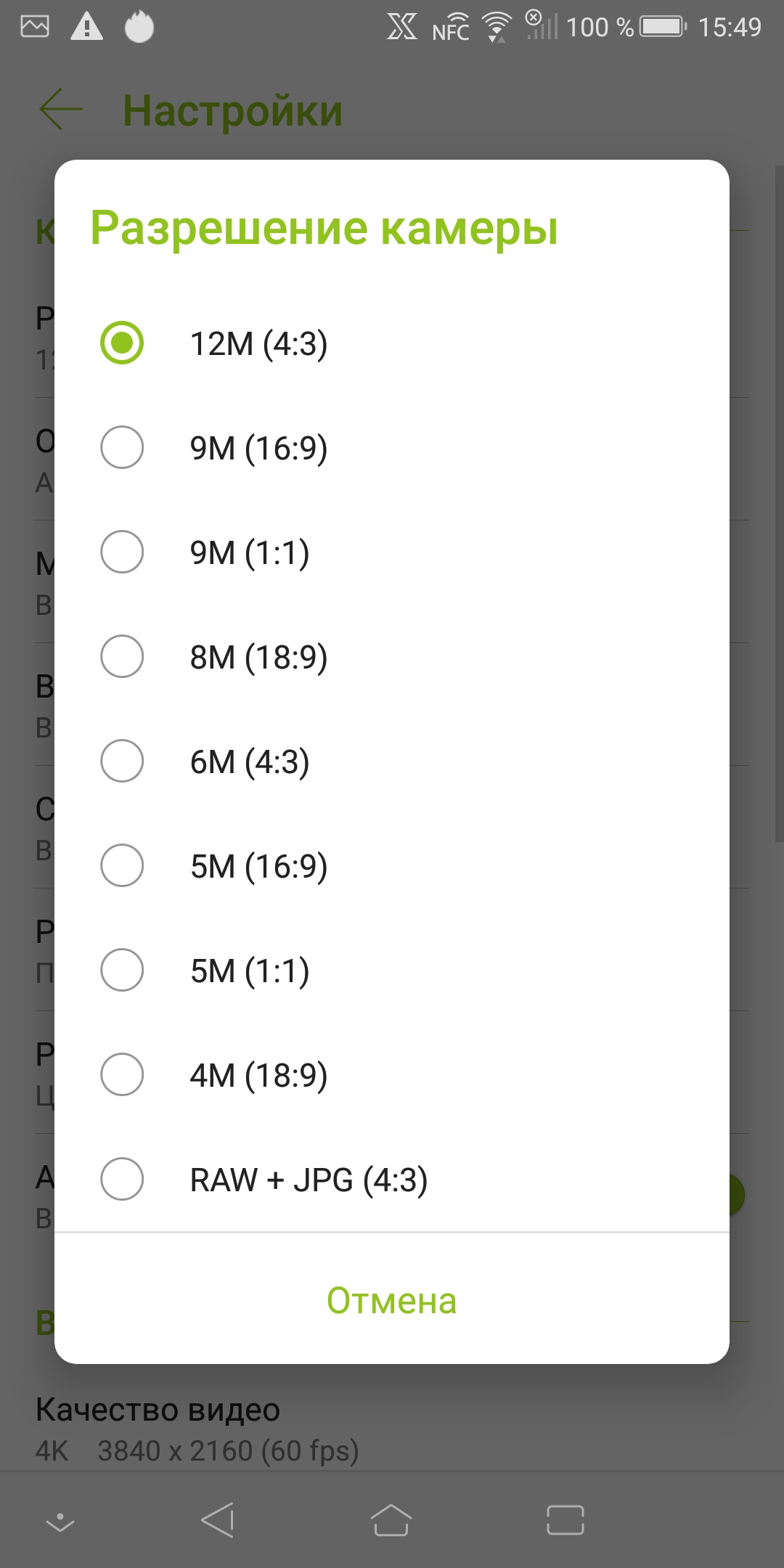Tap the hide navigation bar chevron icon
The image size is (784, 1568).
[x=60, y=1521]
